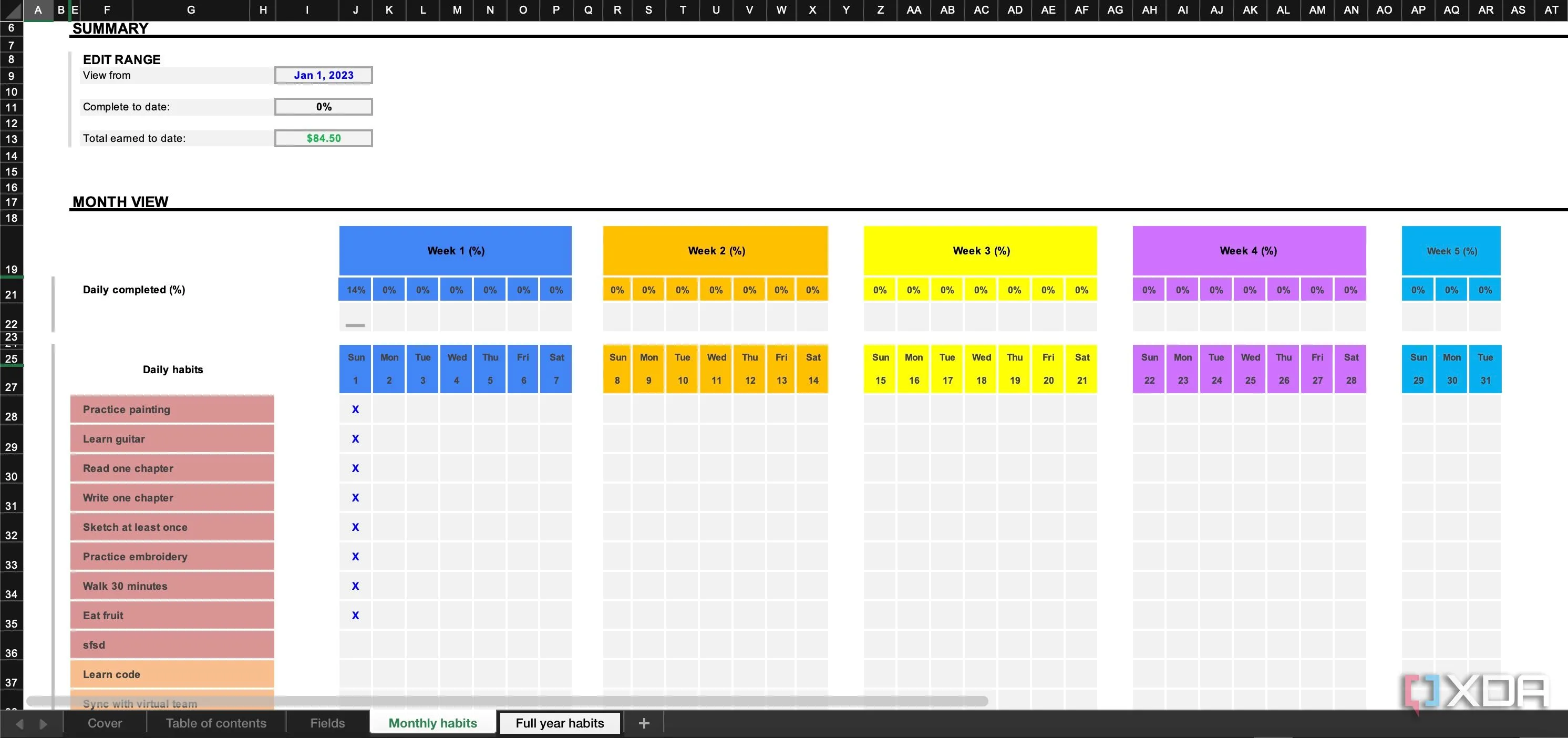The width and height of the screenshot is (1568, 738).
Task: Select the Learn guitar habit label
Action: pyautogui.click(x=172, y=438)
